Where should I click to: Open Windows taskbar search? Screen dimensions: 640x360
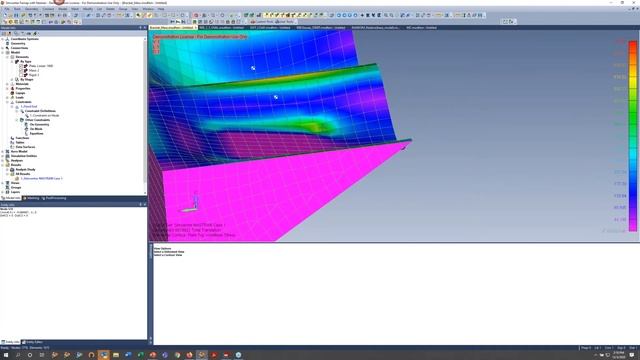click(18, 355)
